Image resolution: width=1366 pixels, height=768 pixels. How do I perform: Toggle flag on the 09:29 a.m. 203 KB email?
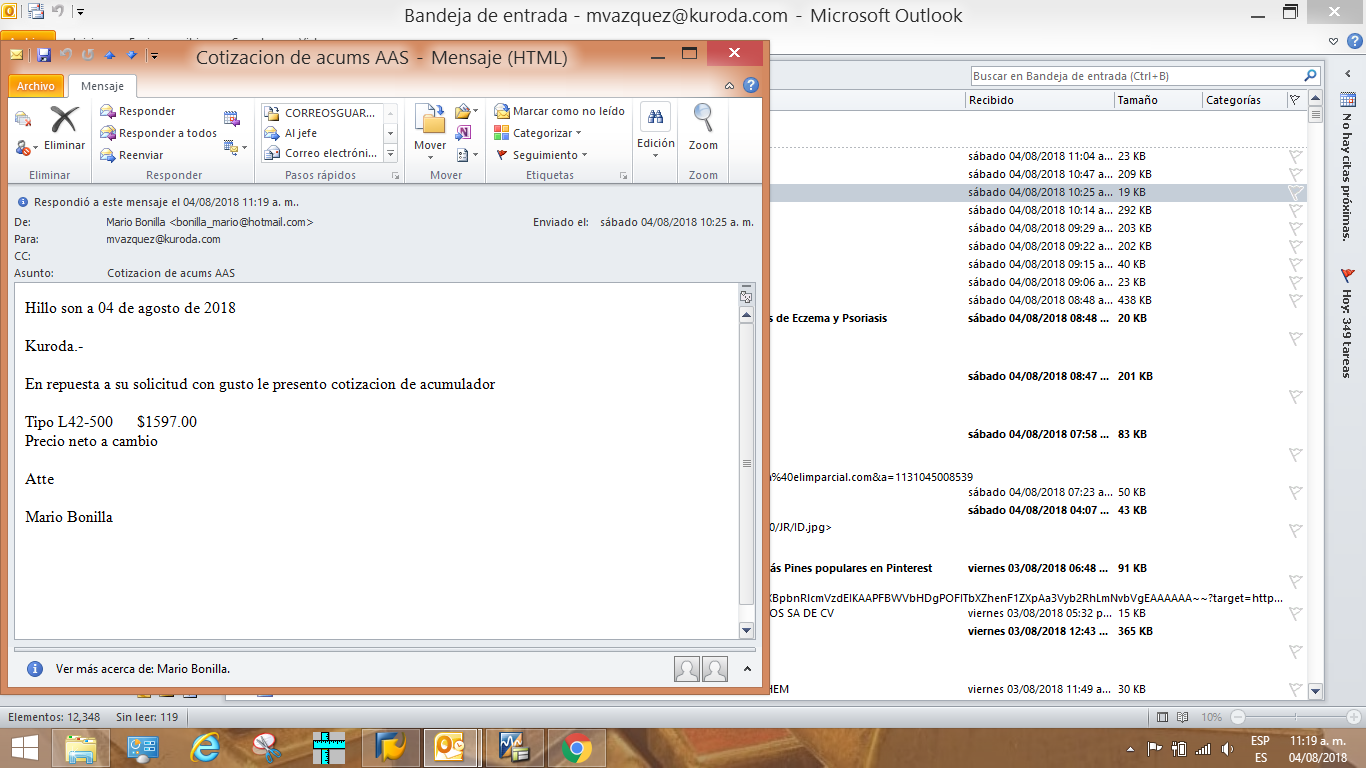[x=1295, y=228]
